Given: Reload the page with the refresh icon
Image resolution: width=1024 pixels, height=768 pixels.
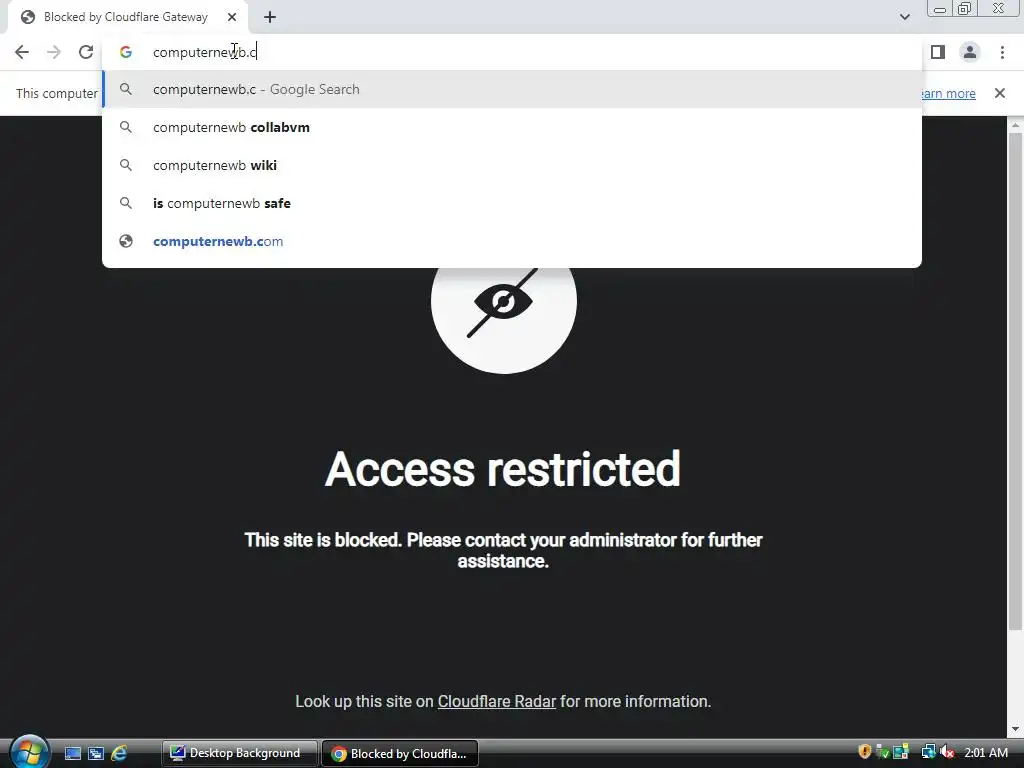Looking at the screenshot, I should tap(86, 52).
